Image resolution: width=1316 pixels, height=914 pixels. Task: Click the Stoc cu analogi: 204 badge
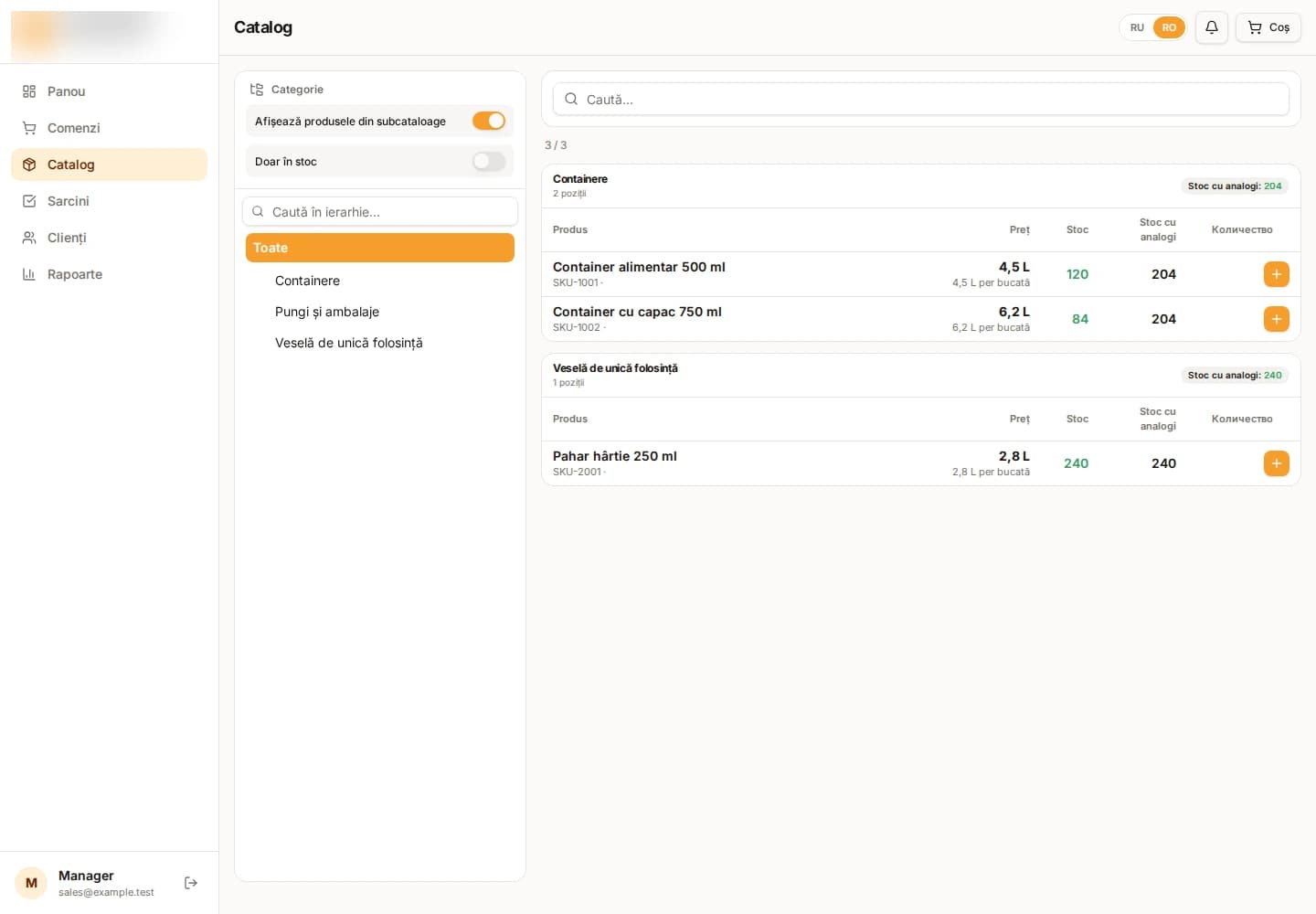coord(1235,186)
